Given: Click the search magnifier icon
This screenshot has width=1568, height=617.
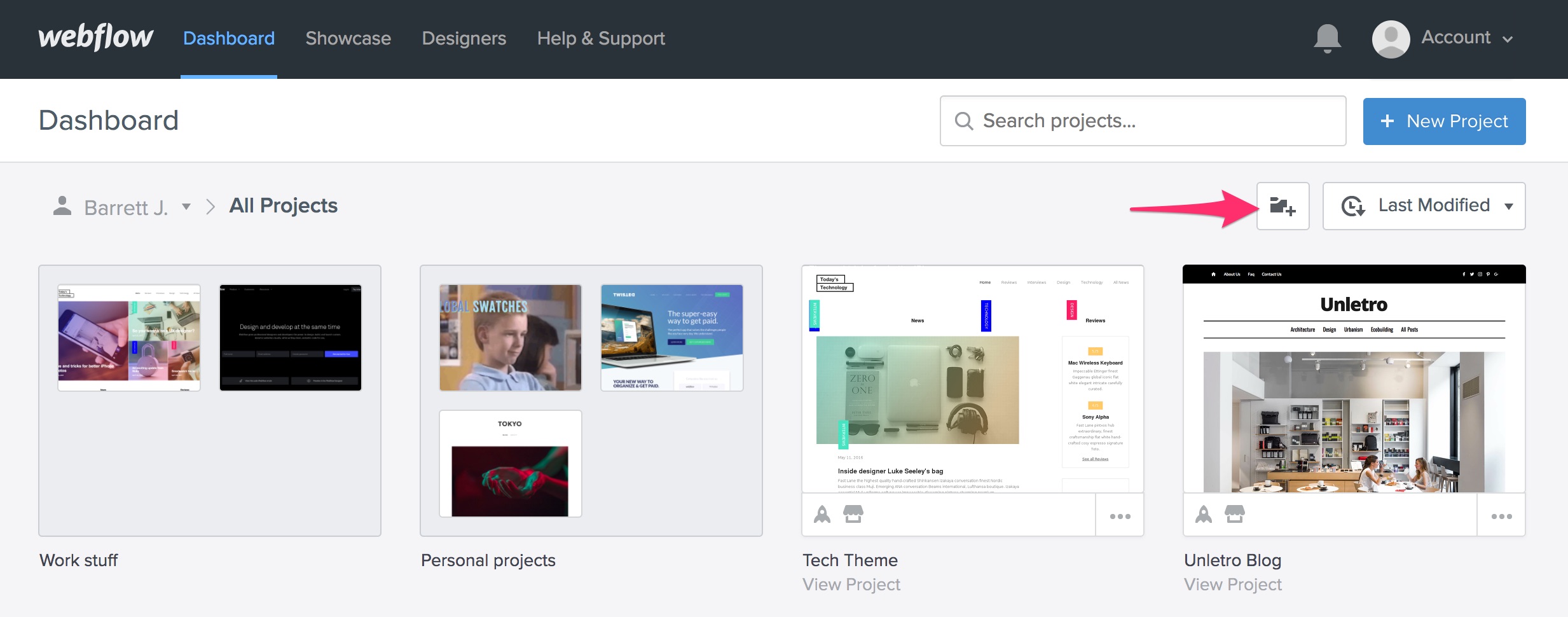Looking at the screenshot, I should pos(964,121).
